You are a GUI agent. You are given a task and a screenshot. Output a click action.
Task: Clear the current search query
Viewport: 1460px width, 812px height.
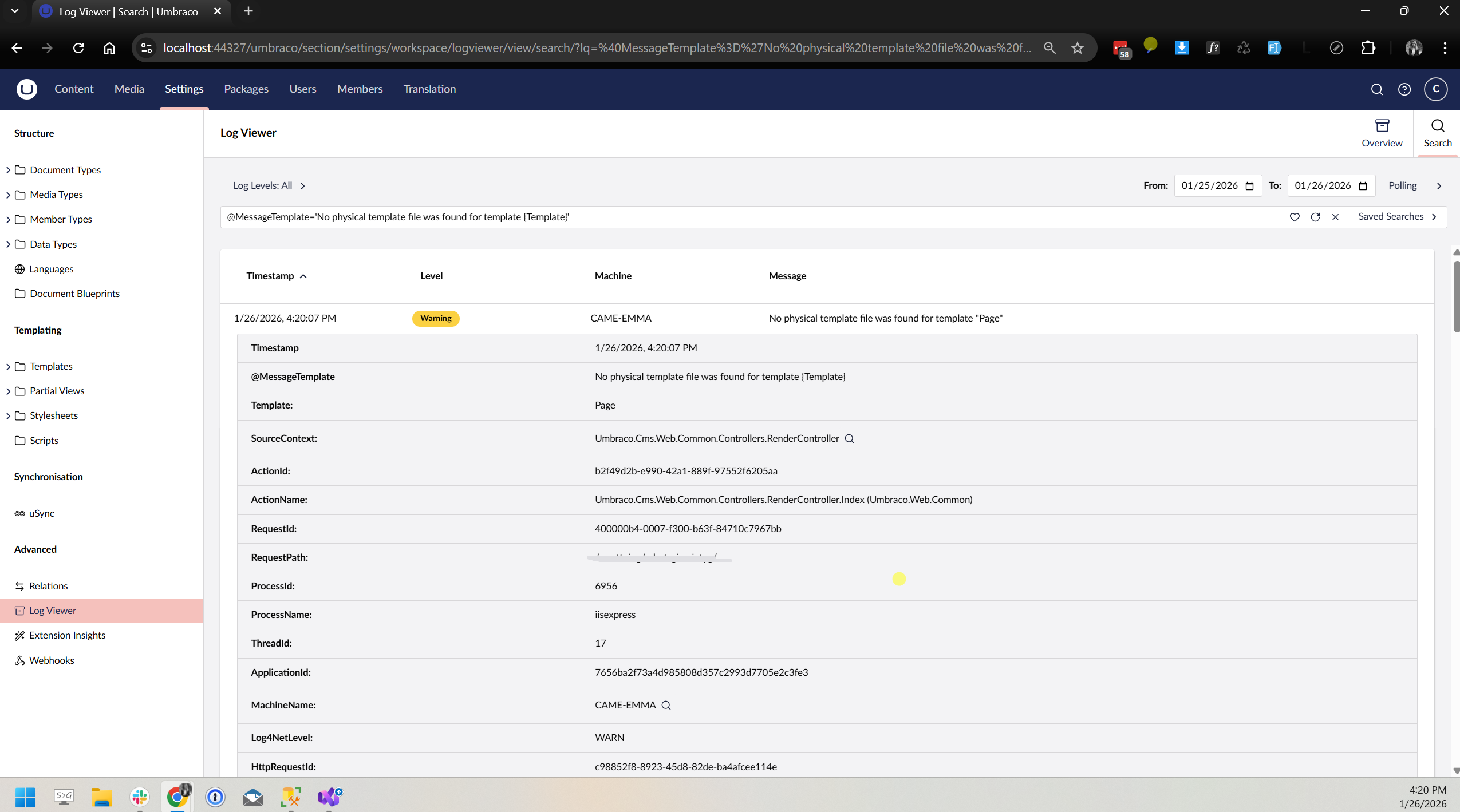(1335, 217)
